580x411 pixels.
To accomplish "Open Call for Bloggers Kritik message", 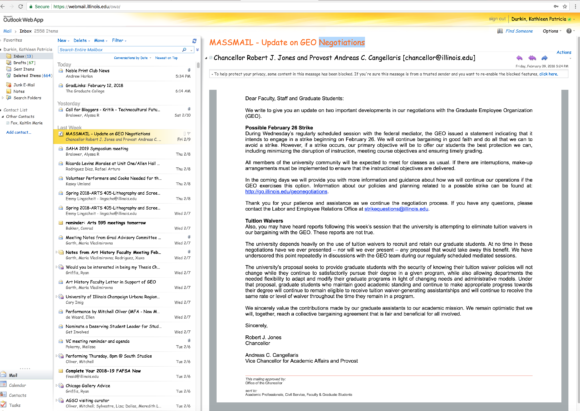I will click(x=125, y=112).
